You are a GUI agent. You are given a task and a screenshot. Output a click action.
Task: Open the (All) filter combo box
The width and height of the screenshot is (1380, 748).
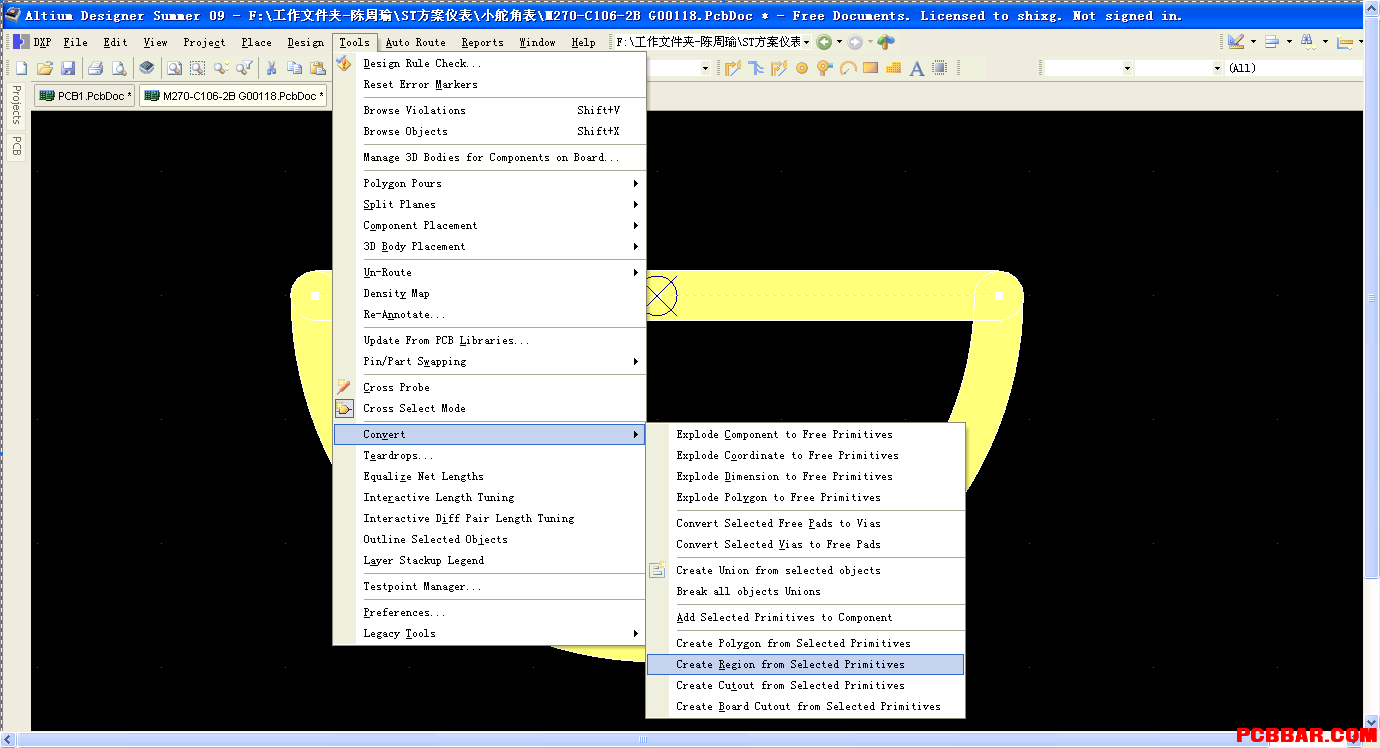pyautogui.click(x=1292, y=68)
